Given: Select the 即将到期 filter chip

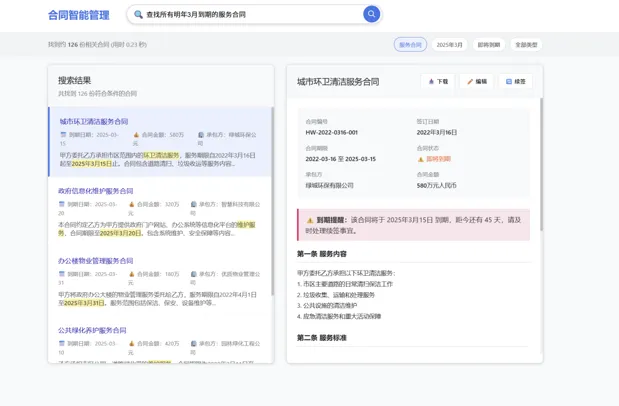Looking at the screenshot, I should (489, 45).
